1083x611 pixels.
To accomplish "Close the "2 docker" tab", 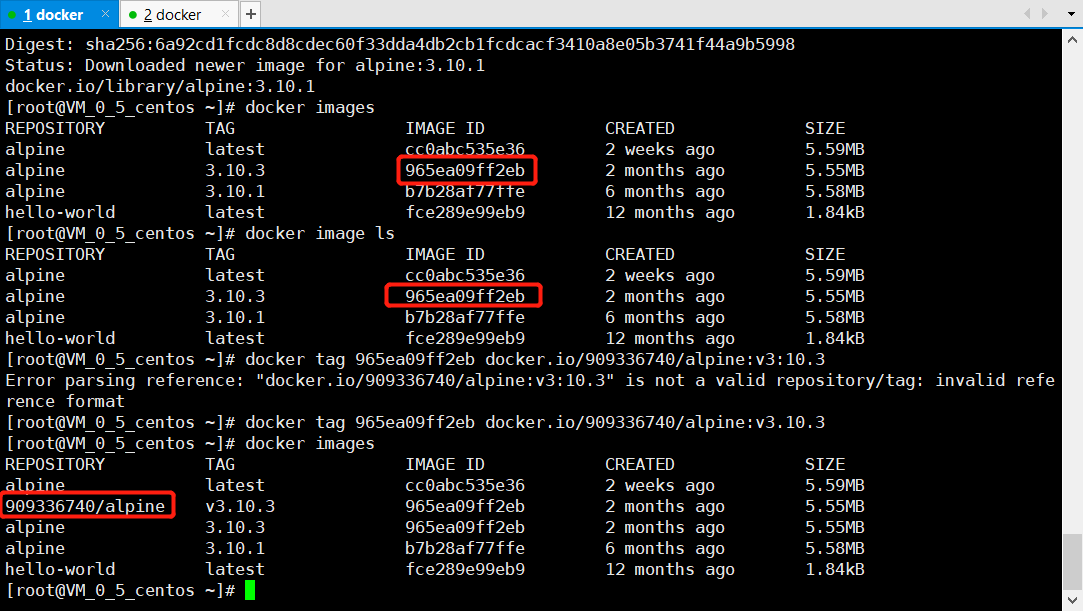I will [225, 14].
